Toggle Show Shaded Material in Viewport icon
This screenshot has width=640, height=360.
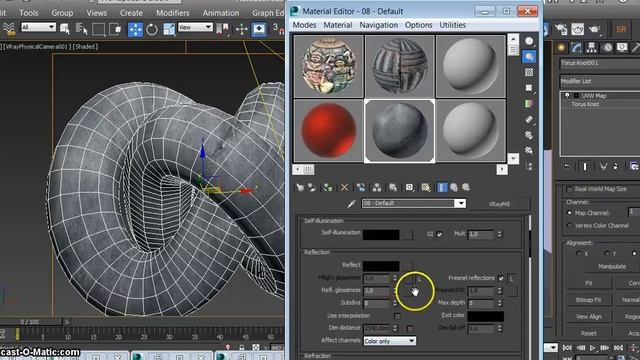pyautogui.click(x=426, y=187)
